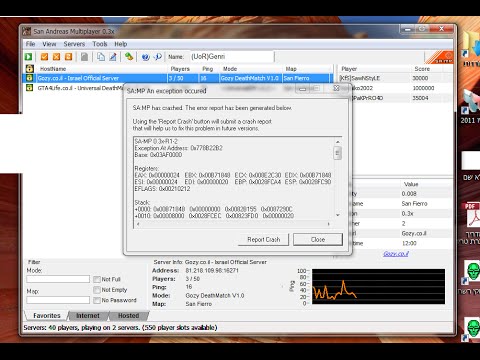Click the crash report scrollbar up arrow

[337, 142]
